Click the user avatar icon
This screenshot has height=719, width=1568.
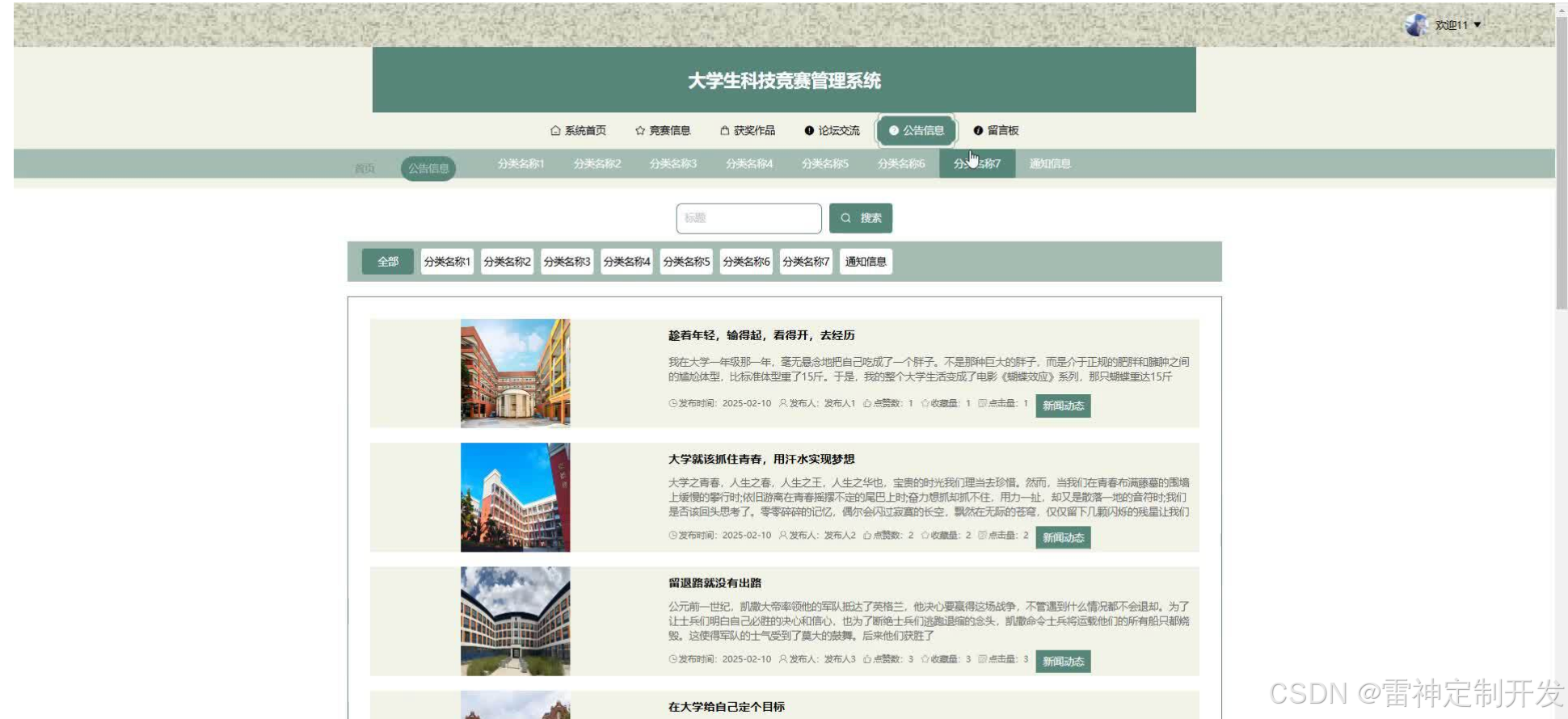[x=1416, y=25]
